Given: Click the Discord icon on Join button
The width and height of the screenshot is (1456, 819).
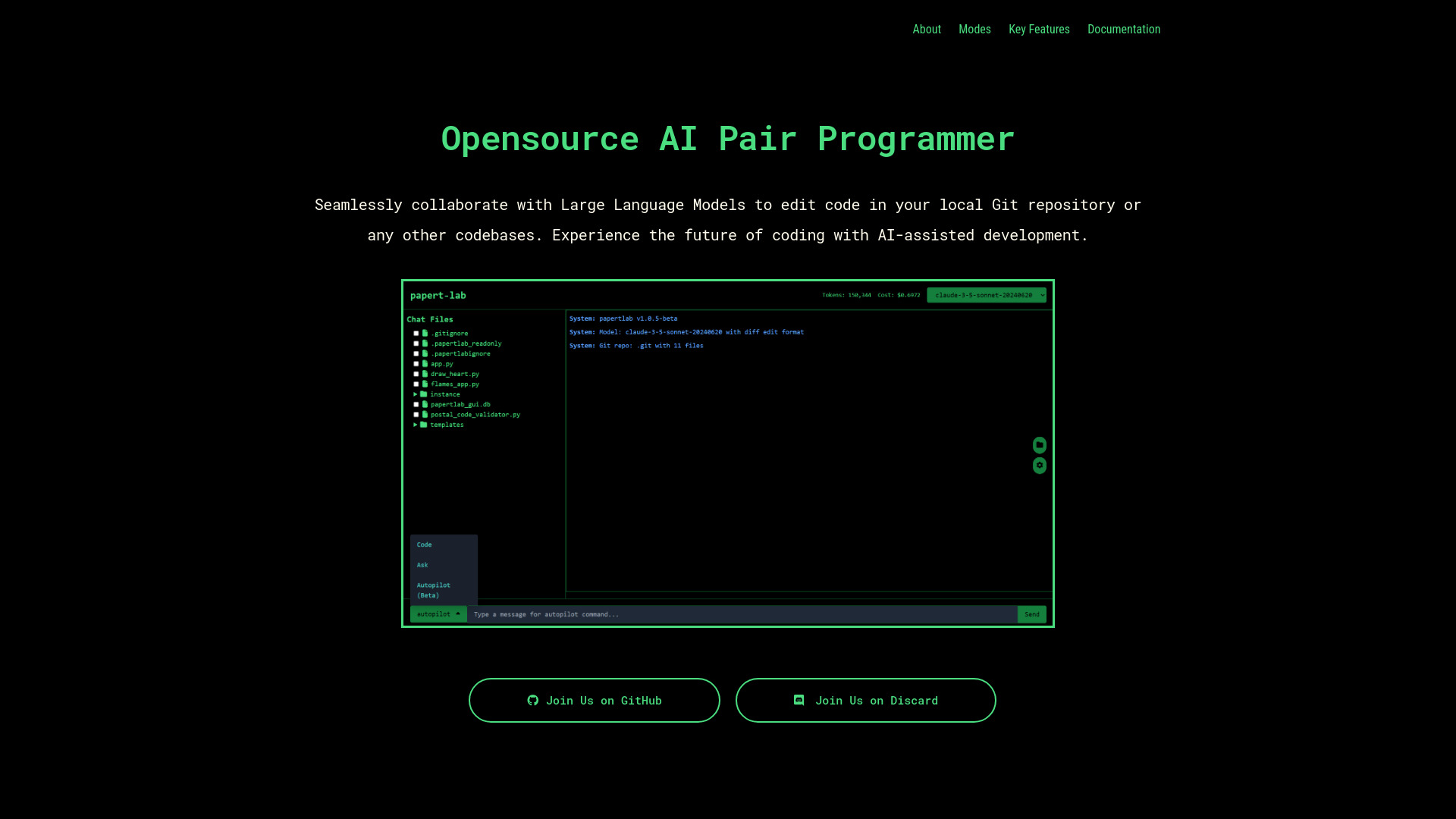Looking at the screenshot, I should (800, 700).
